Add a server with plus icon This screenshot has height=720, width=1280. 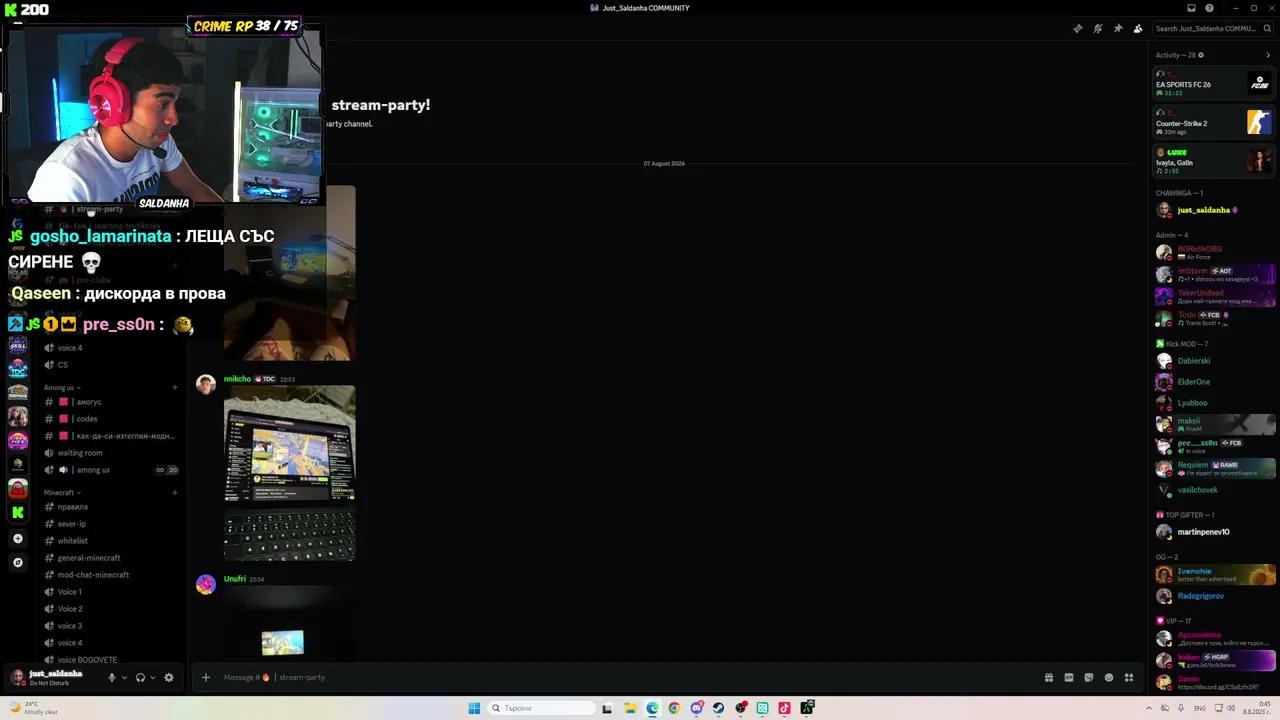point(17,538)
